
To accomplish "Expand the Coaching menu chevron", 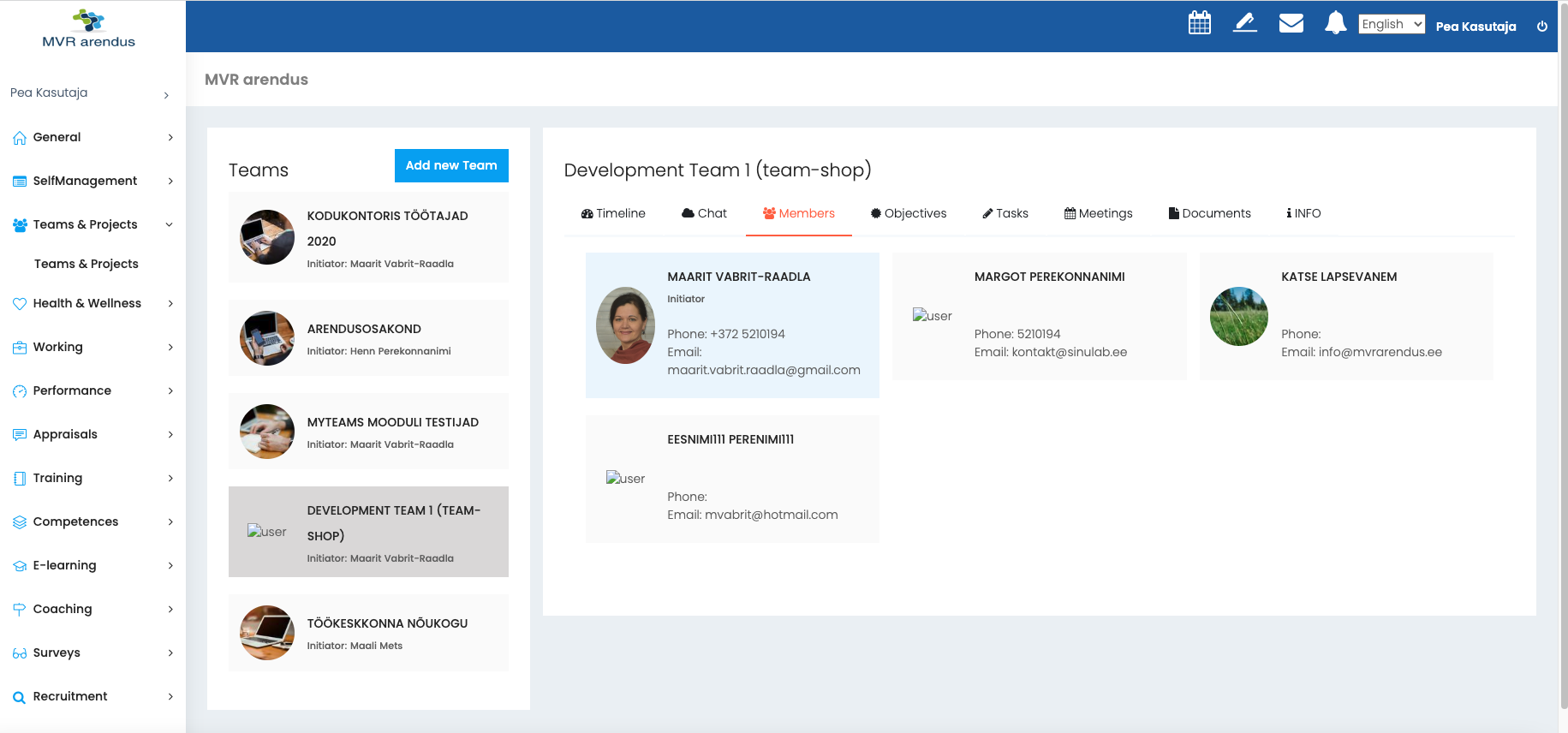I will [x=170, y=609].
